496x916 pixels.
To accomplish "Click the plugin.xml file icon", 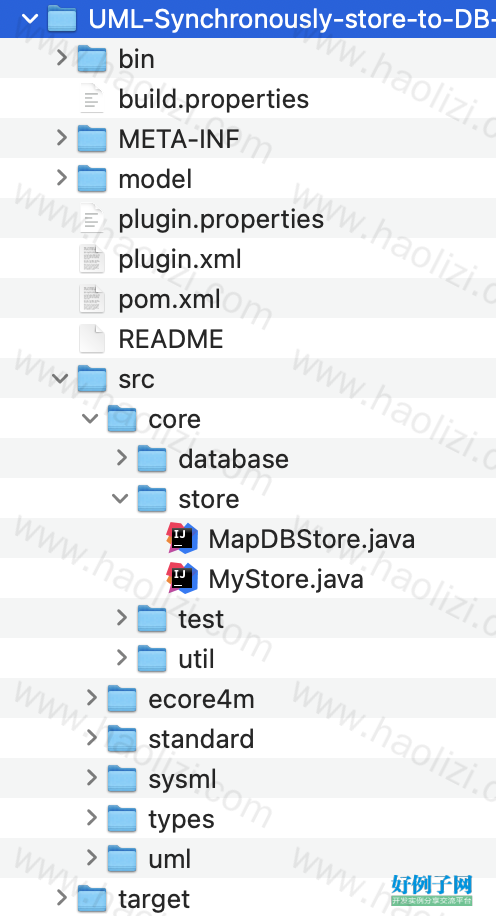I will (92, 259).
